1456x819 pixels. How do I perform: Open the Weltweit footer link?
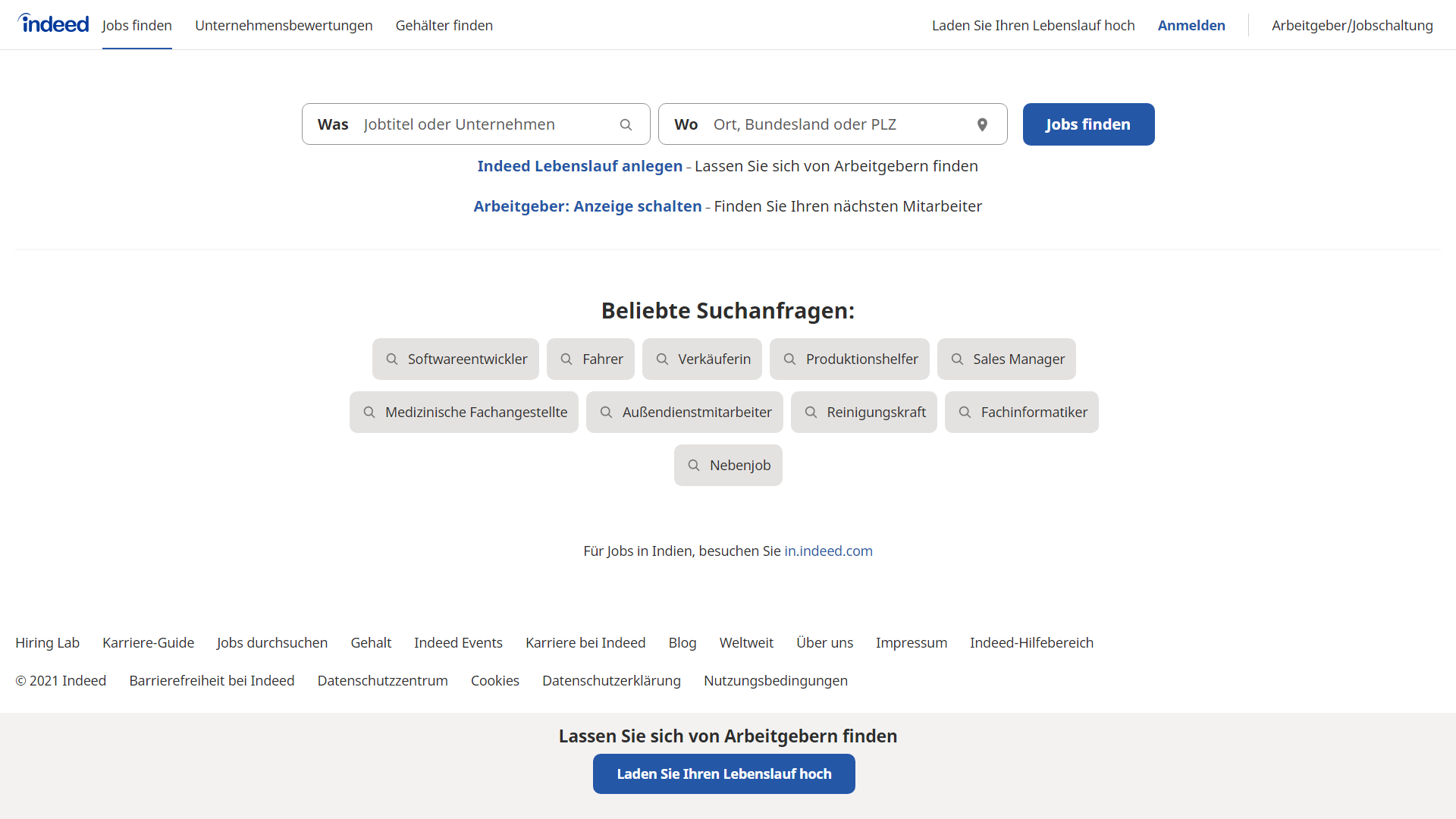point(746,643)
